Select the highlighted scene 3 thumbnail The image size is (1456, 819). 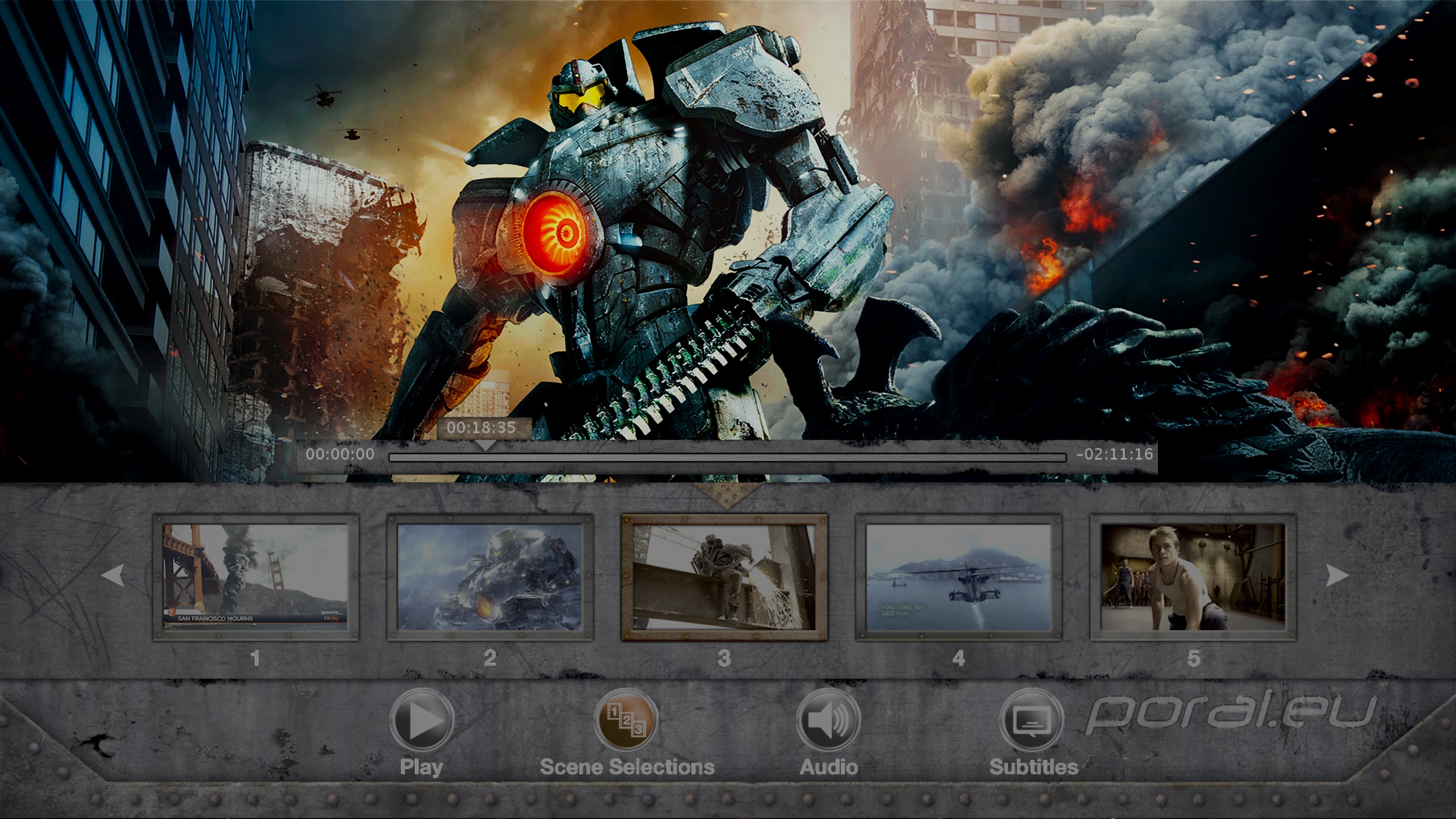(x=724, y=576)
